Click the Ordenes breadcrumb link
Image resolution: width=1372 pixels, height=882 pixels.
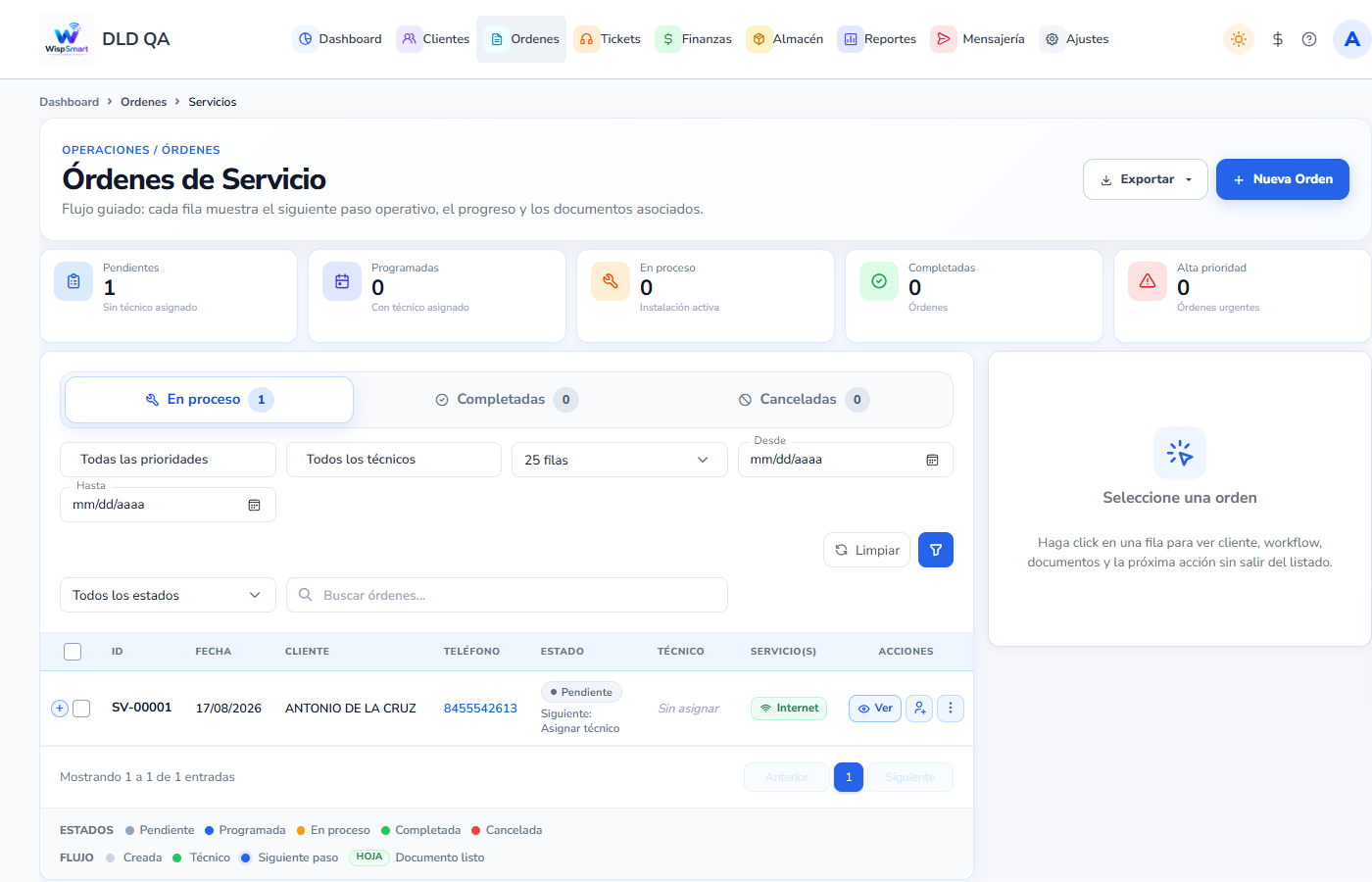pyautogui.click(x=144, y=102)
